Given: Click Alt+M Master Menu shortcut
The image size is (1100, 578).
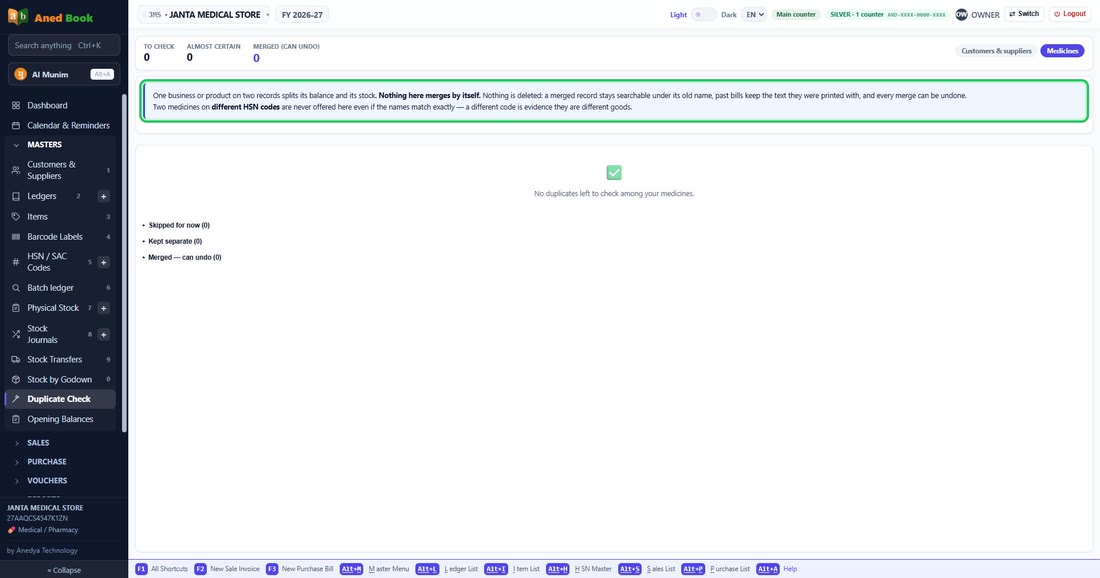Looking at the screenshot, I should tap(375, 569).
